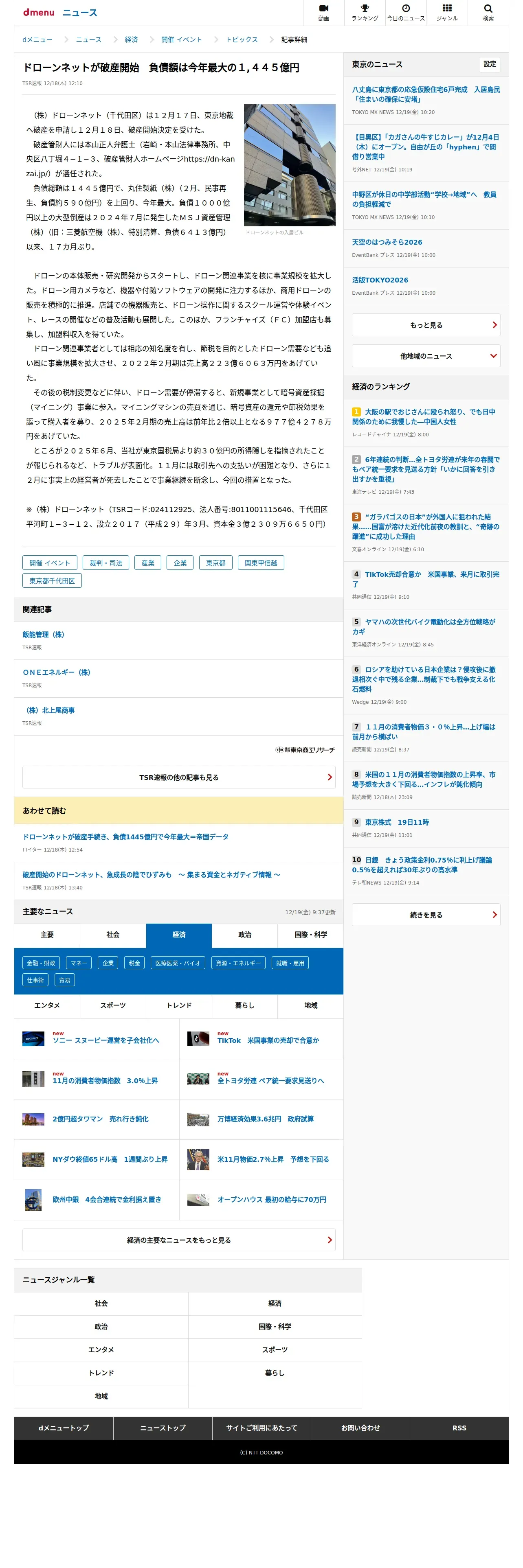Click the 税金 subcategory tag

[x=134, y=963]
